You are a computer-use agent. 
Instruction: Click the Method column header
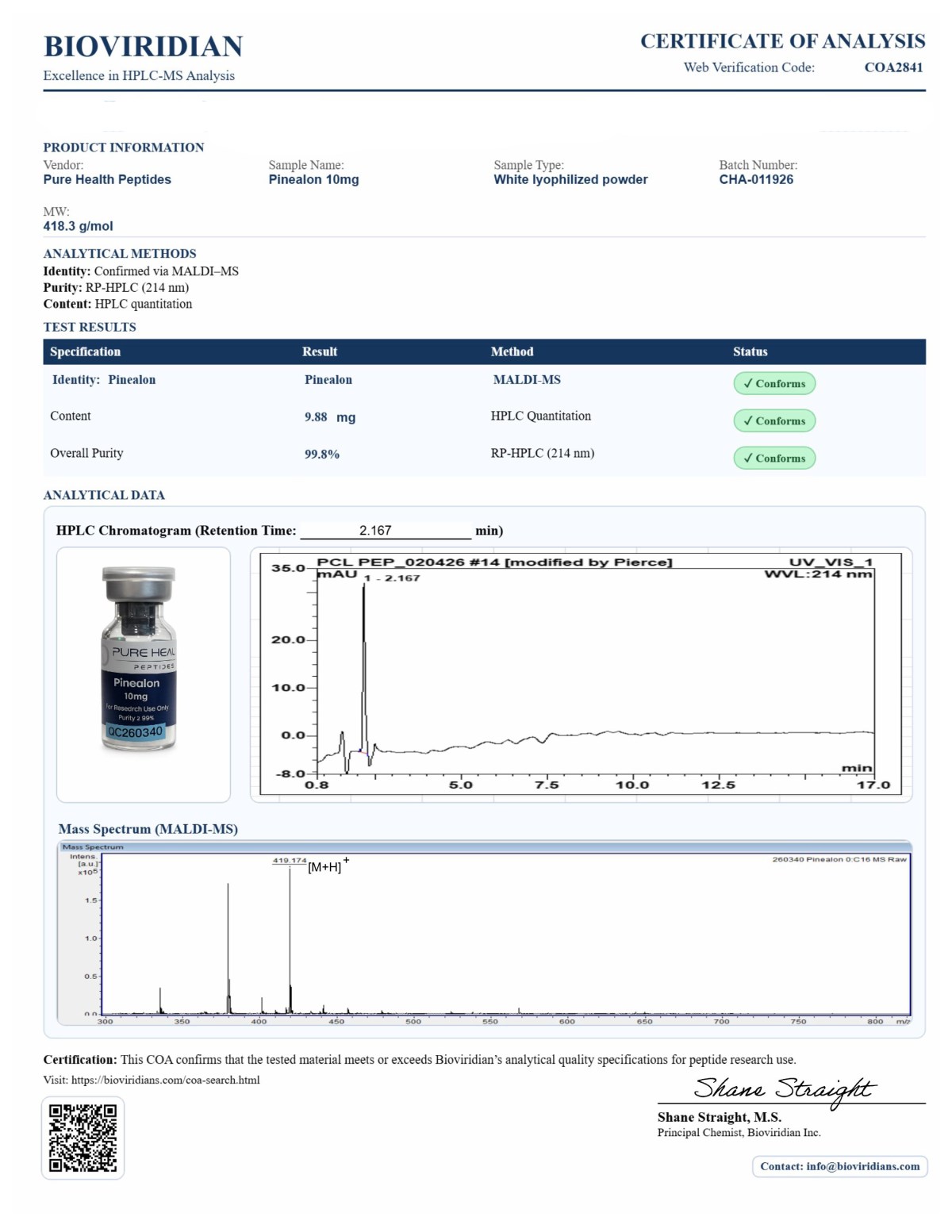pos(512,351)
